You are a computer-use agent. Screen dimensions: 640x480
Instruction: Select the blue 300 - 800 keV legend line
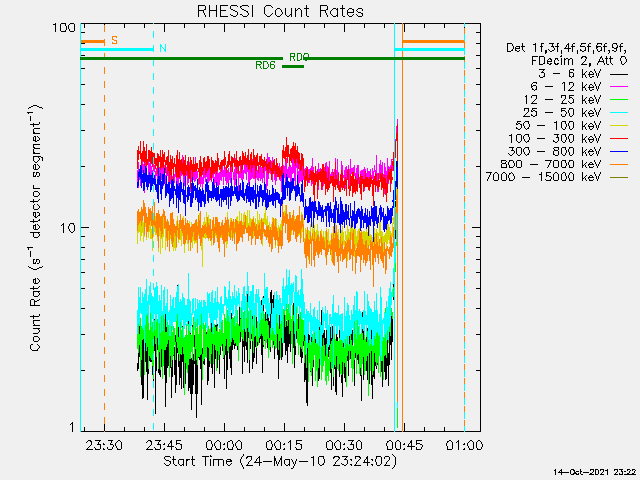pyautogui.click(x=620, y=152)
